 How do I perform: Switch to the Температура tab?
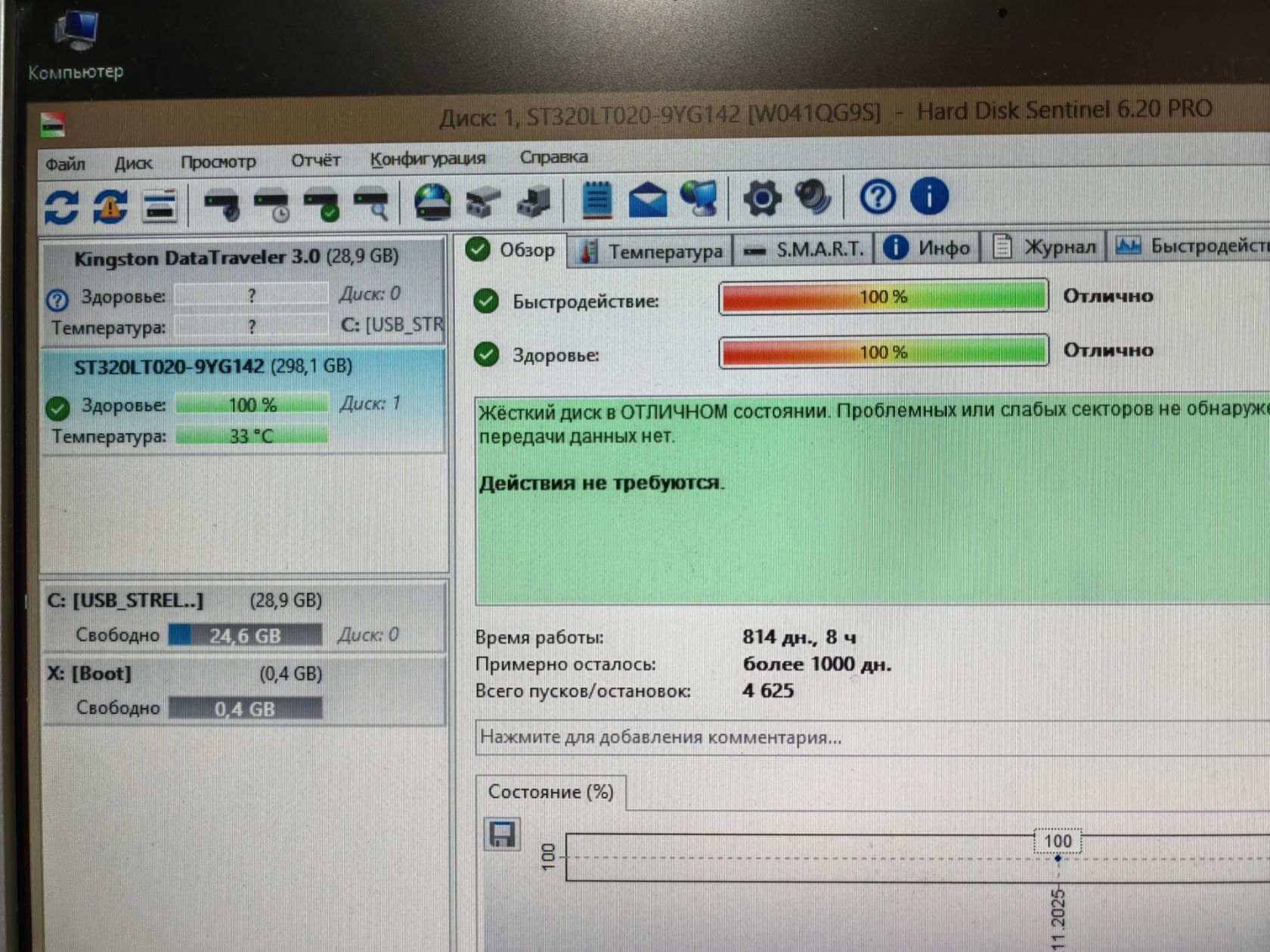tap(650, 251)
